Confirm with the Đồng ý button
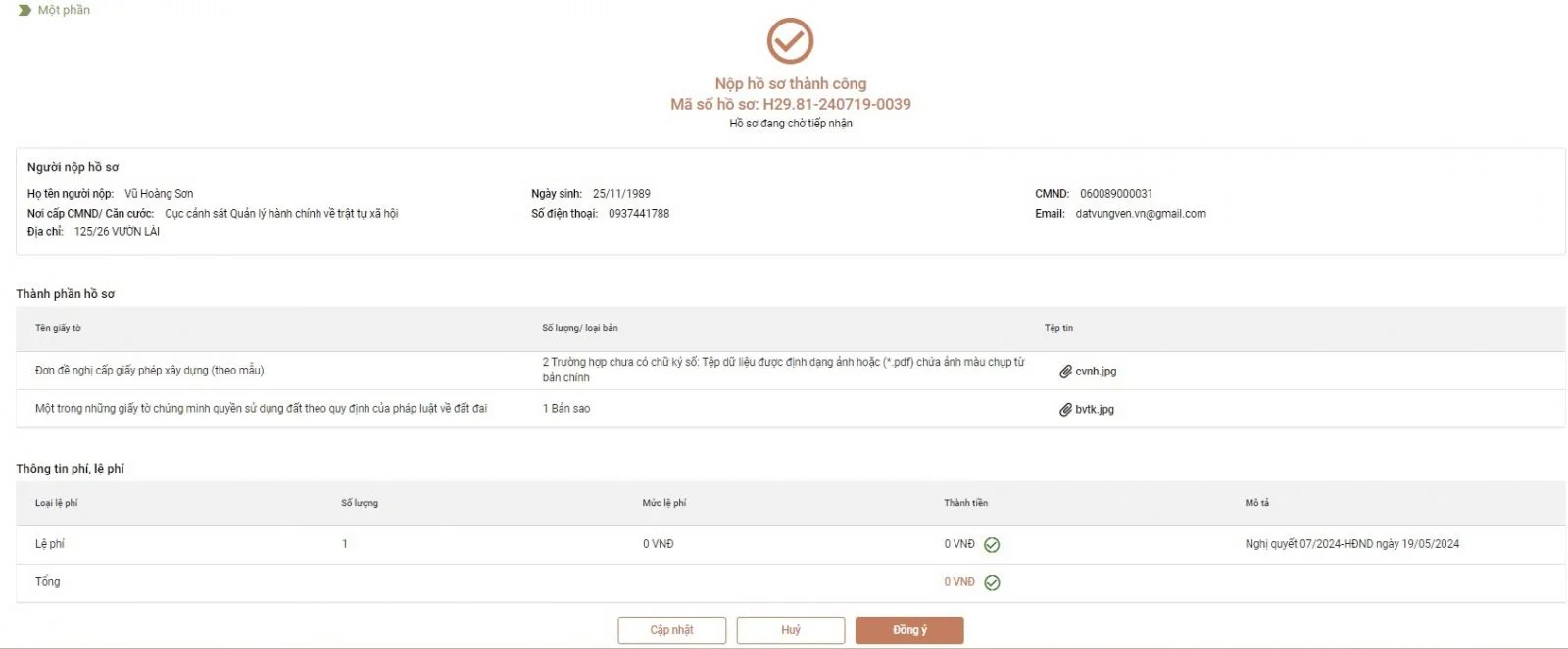Screen dimensions: 1568x649 click(908, 630)
